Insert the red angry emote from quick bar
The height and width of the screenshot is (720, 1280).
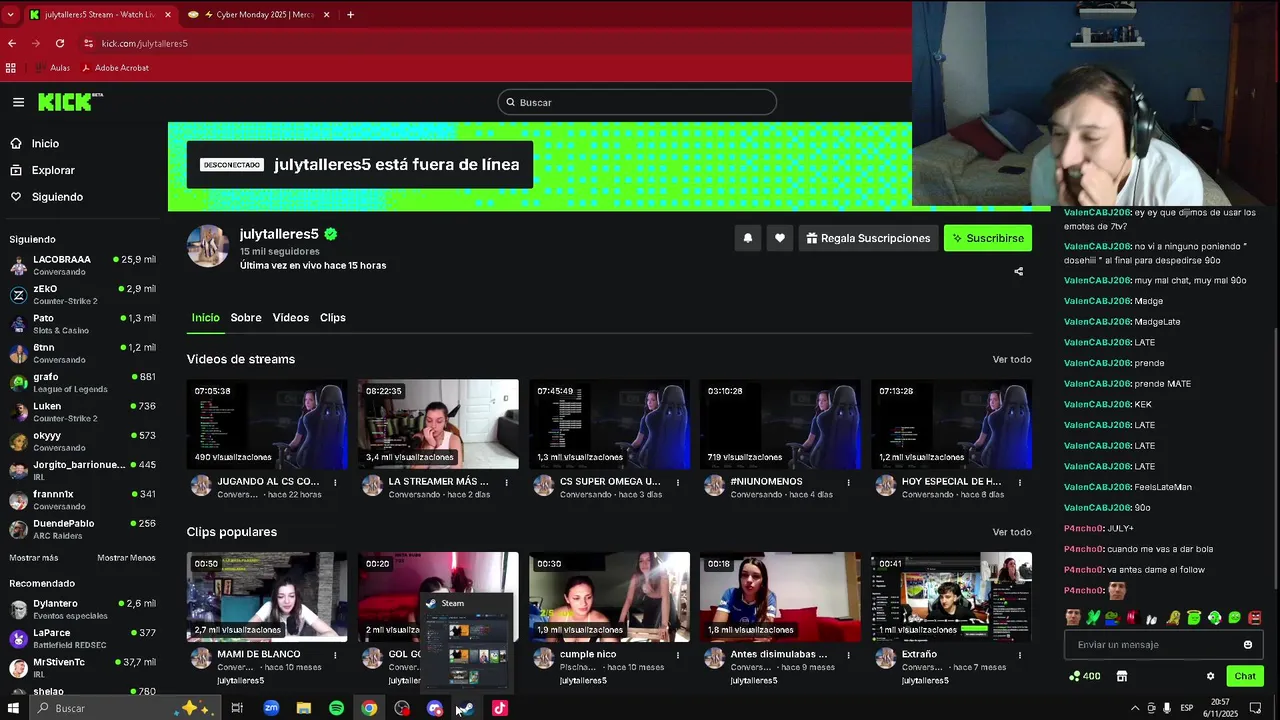[x=1255, y=618]
